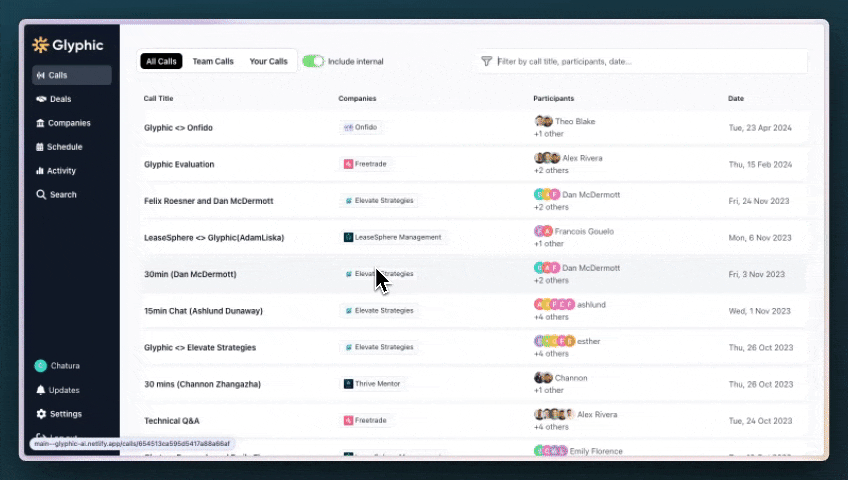Click the Settings gear icon

click(x=41, y=414)
